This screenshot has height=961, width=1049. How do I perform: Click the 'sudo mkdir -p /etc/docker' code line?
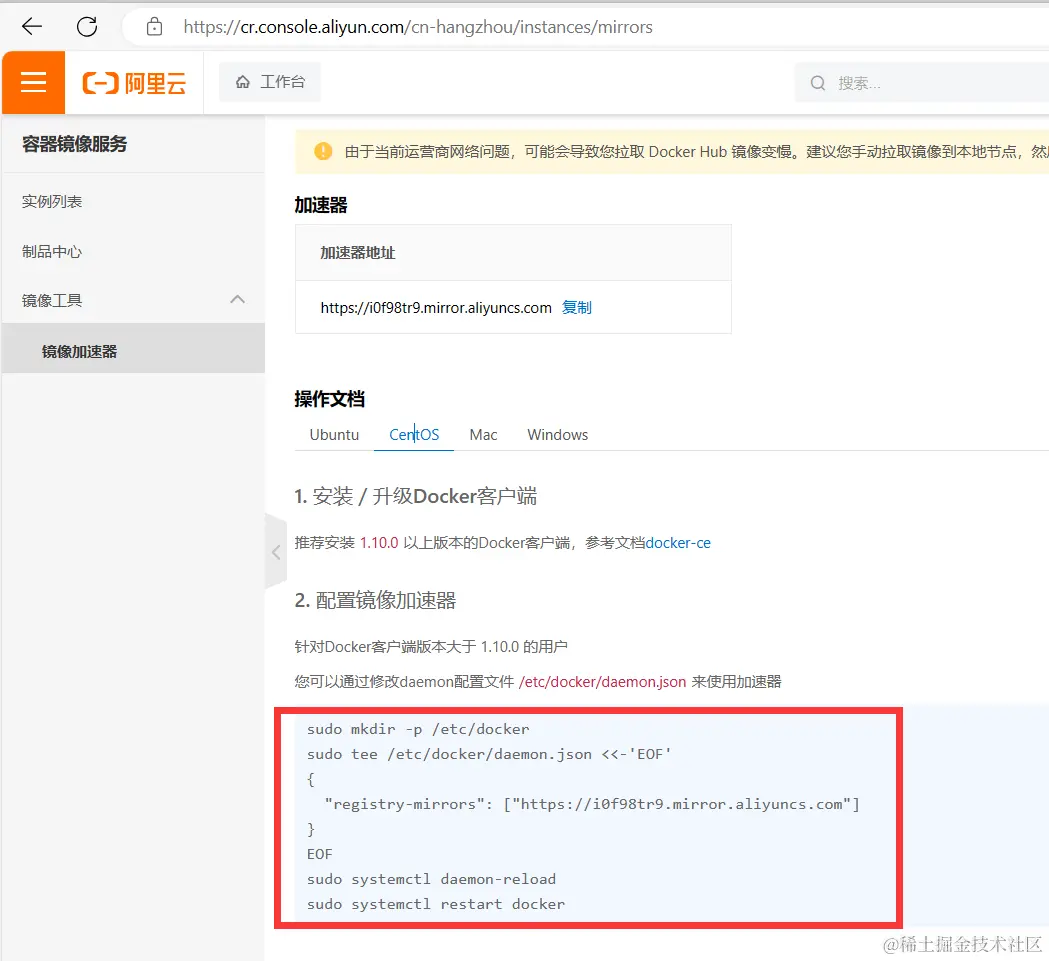pyautogui.click(x=417, y=729)
